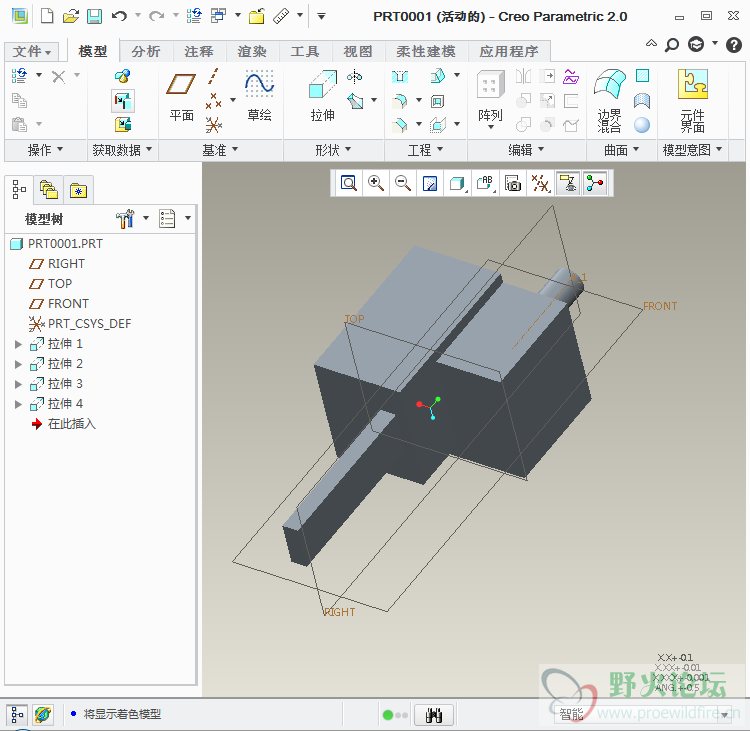Switch to the Model Tree navigator tab
750x731 pixels.
(x=19, y=189)
